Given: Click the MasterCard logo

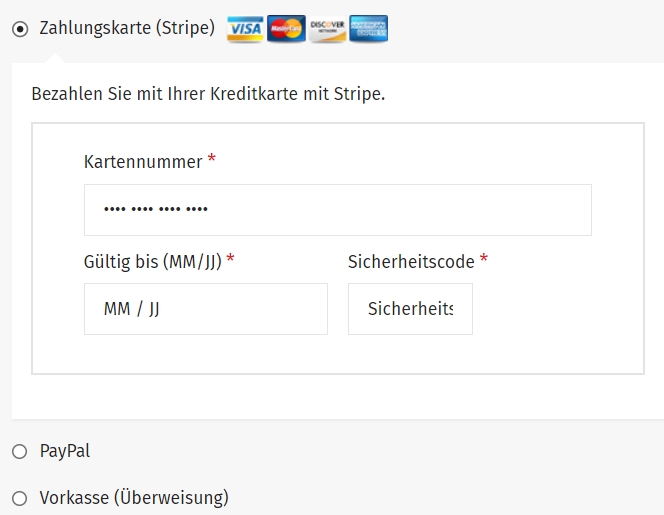Looking at the screenshot, I should click(286, 29).
